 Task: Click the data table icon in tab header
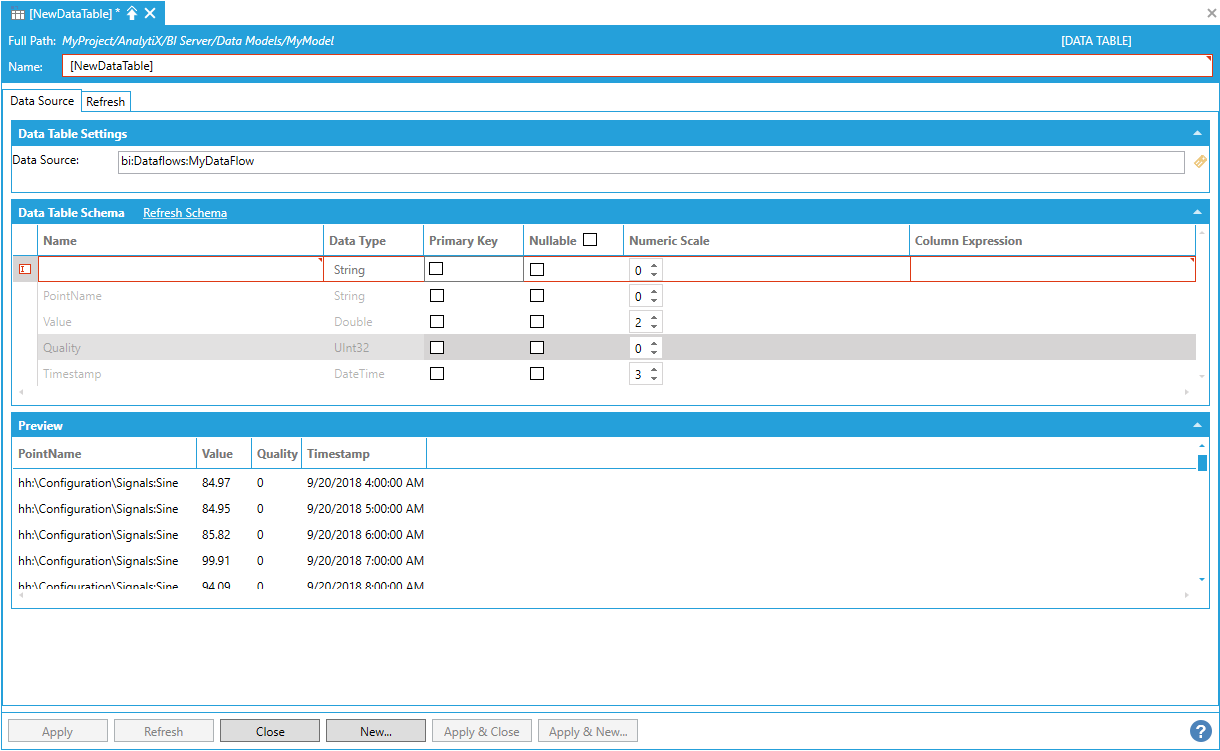[18, 13]
